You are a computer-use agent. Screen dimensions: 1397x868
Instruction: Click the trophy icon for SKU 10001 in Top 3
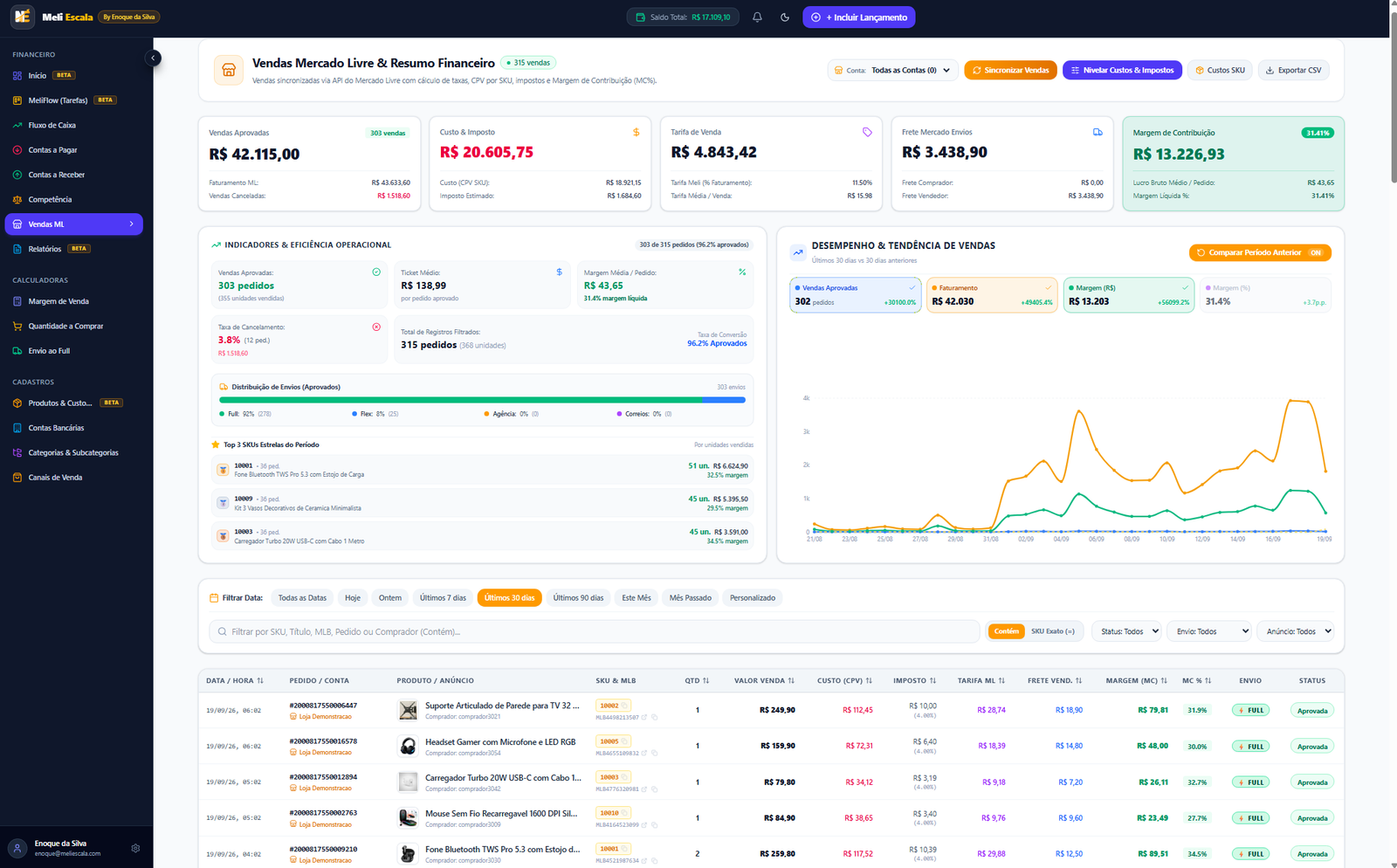[x=223, y=470]
